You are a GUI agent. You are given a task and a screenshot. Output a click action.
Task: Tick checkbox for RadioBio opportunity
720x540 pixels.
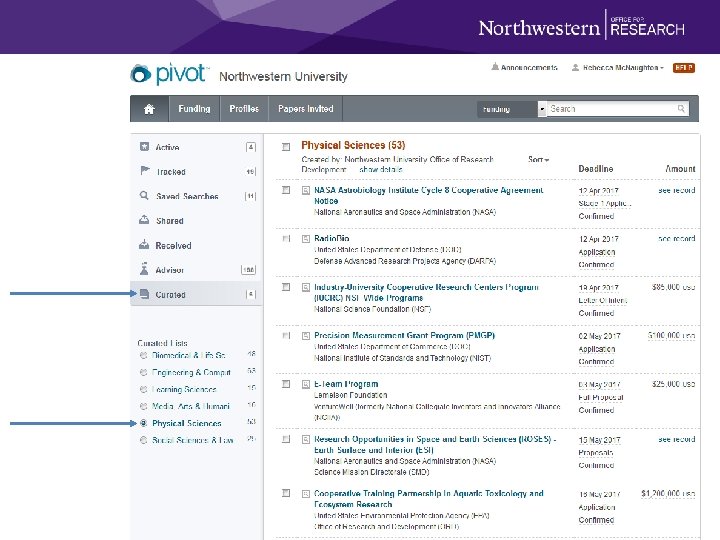286,238
